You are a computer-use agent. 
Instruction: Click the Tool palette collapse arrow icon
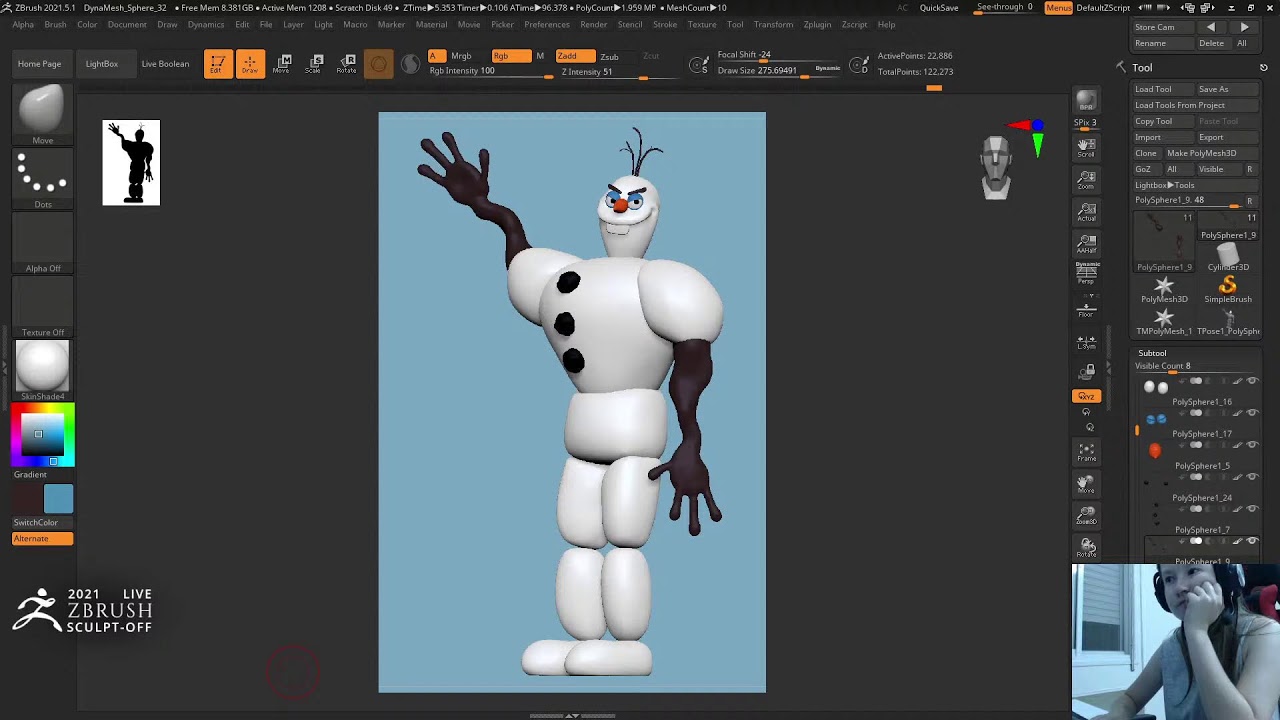[x=1121, y=67]
